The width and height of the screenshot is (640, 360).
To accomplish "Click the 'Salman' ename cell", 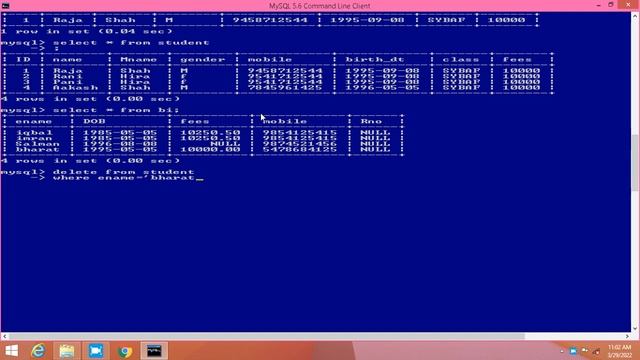I will pos(38,144).
